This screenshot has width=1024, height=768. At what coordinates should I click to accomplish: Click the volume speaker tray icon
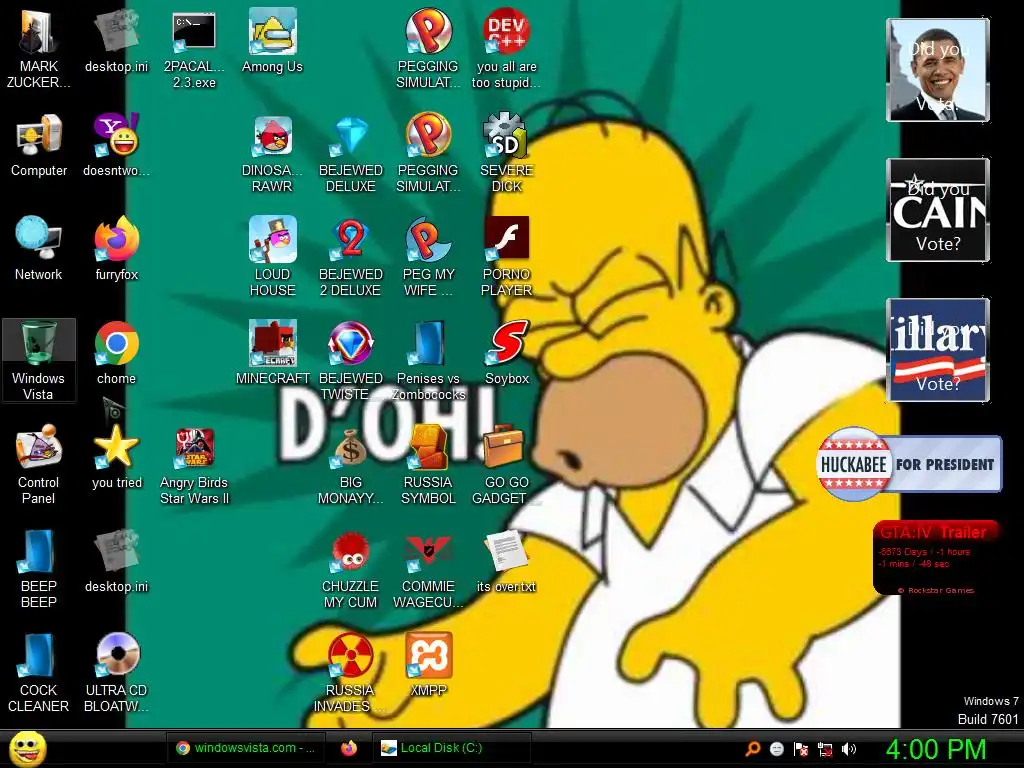coord(849,749)
